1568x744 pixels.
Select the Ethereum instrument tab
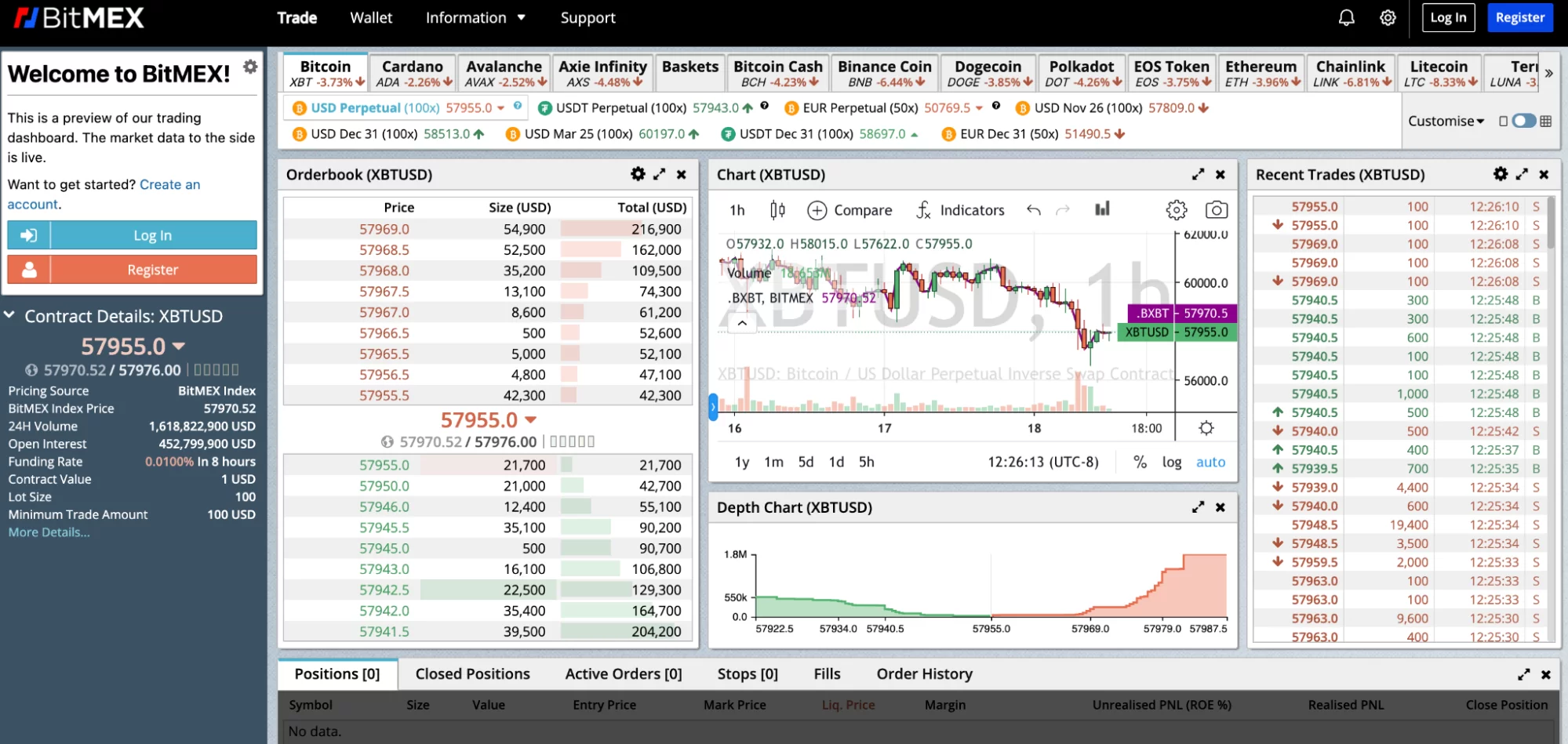[1261, 73]
